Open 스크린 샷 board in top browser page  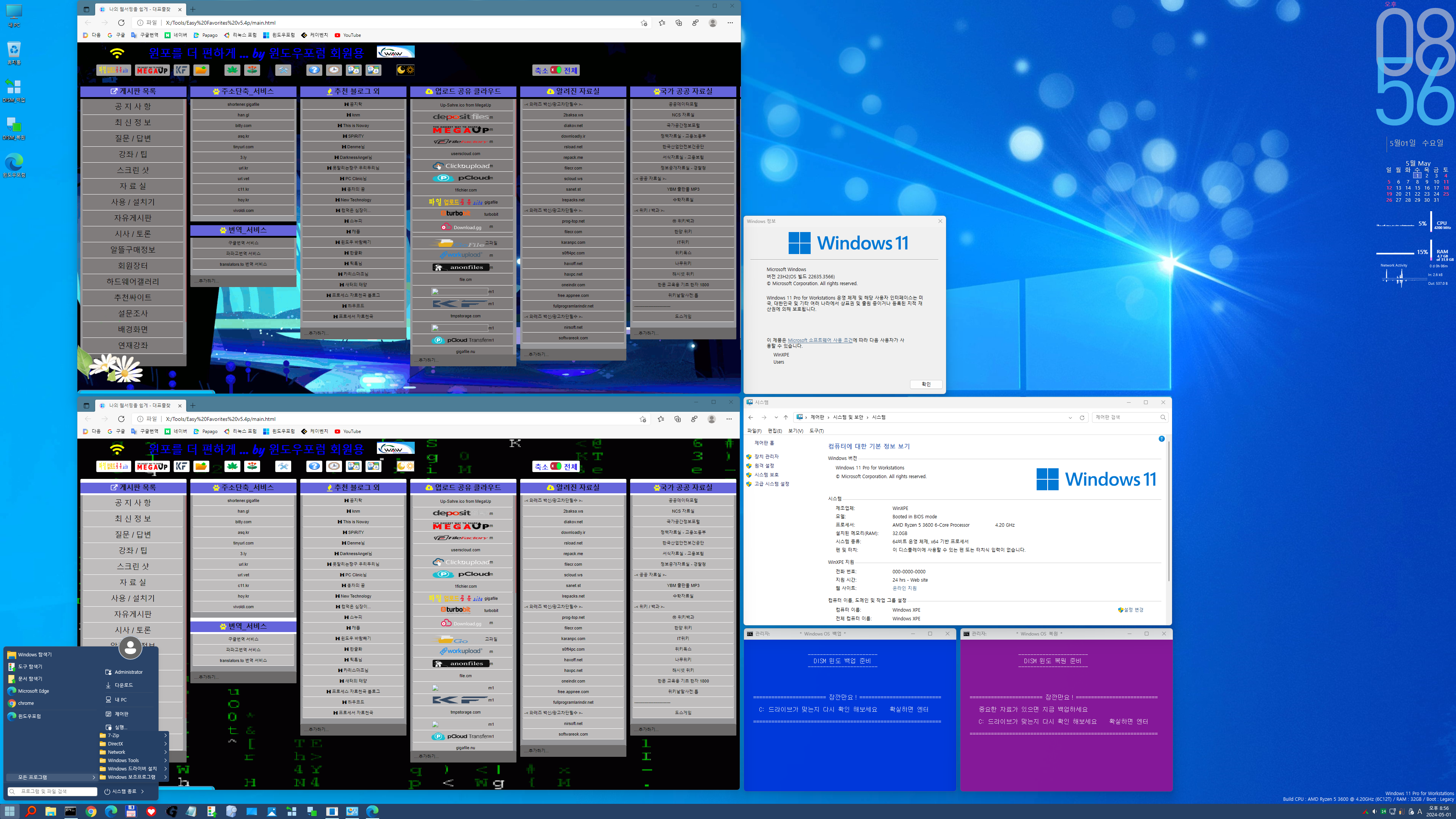point(133,170)
